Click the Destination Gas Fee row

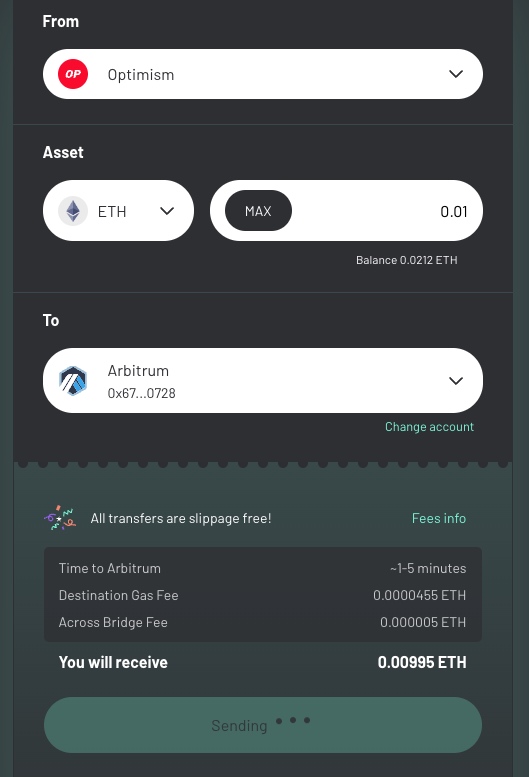[x=263, y=595]
